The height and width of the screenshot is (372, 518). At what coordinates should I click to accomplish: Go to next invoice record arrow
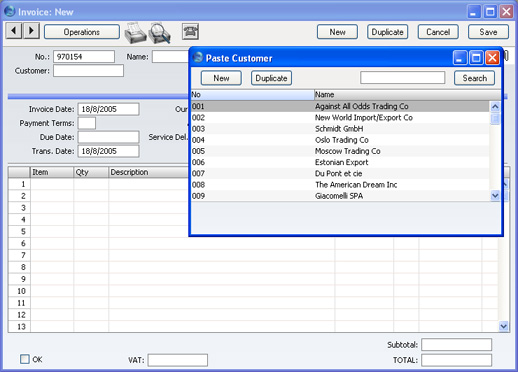point(32,31)
